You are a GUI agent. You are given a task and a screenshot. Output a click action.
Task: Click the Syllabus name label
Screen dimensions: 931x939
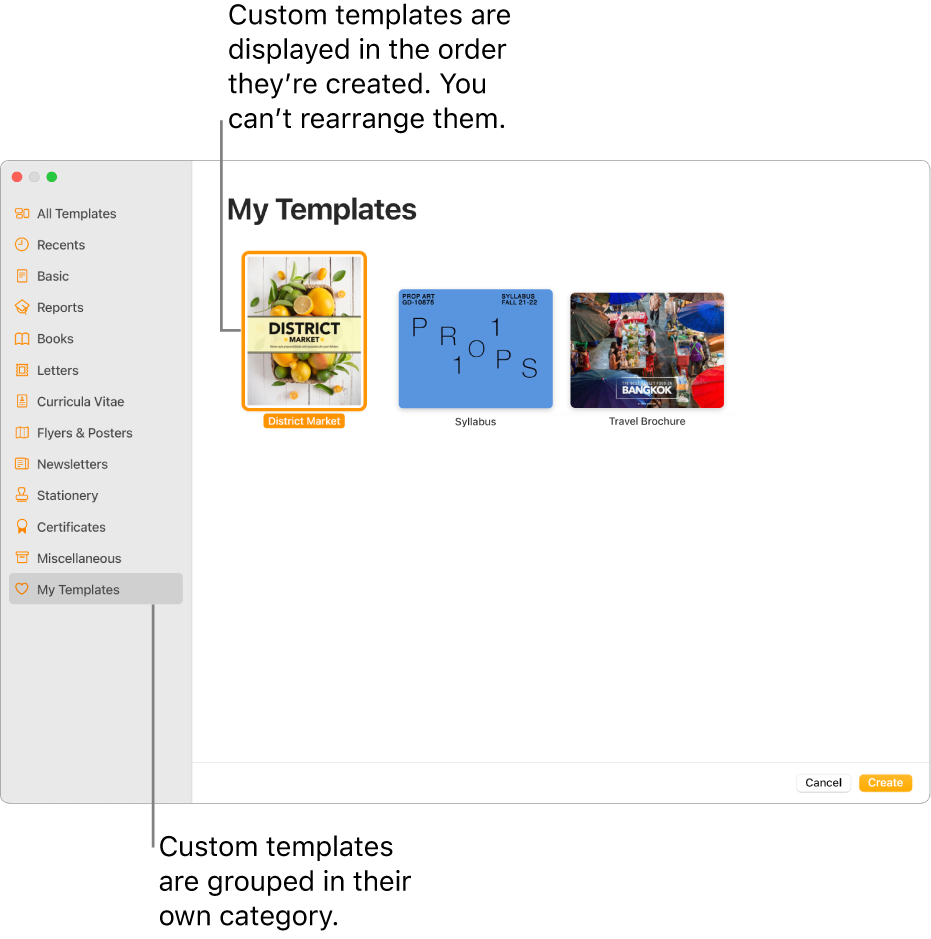click(x=475, y=422)
